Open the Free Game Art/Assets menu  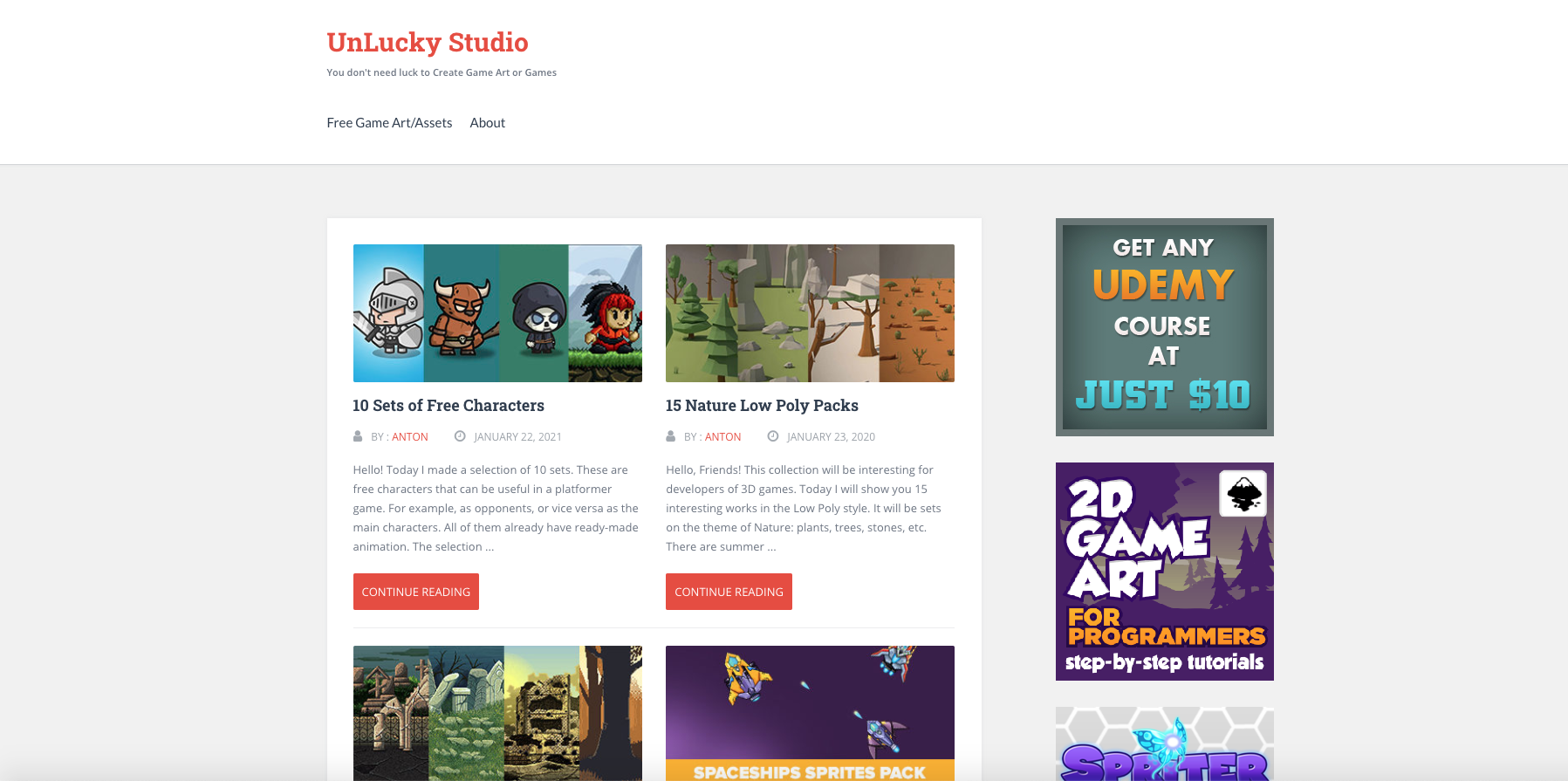point(389,123)
